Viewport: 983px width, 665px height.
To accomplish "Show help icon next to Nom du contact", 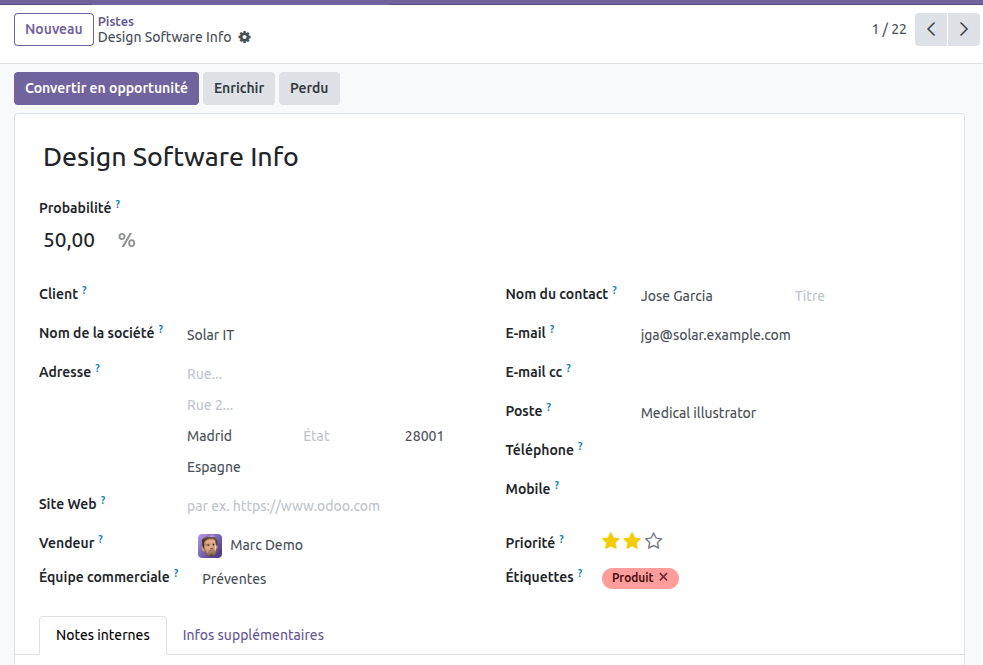I will point(615,290).
